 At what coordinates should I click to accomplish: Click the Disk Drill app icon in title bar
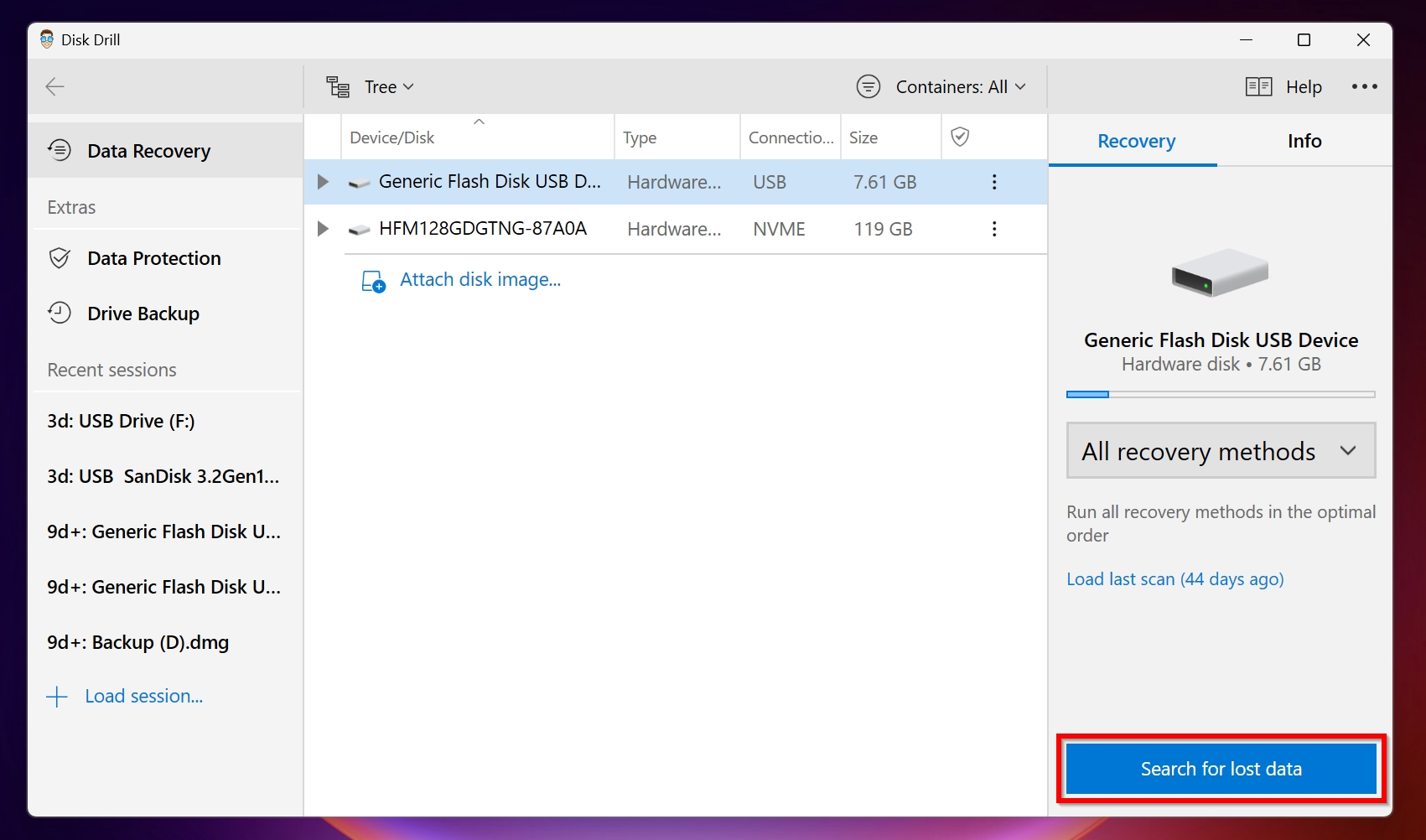(x=47, y=39)
